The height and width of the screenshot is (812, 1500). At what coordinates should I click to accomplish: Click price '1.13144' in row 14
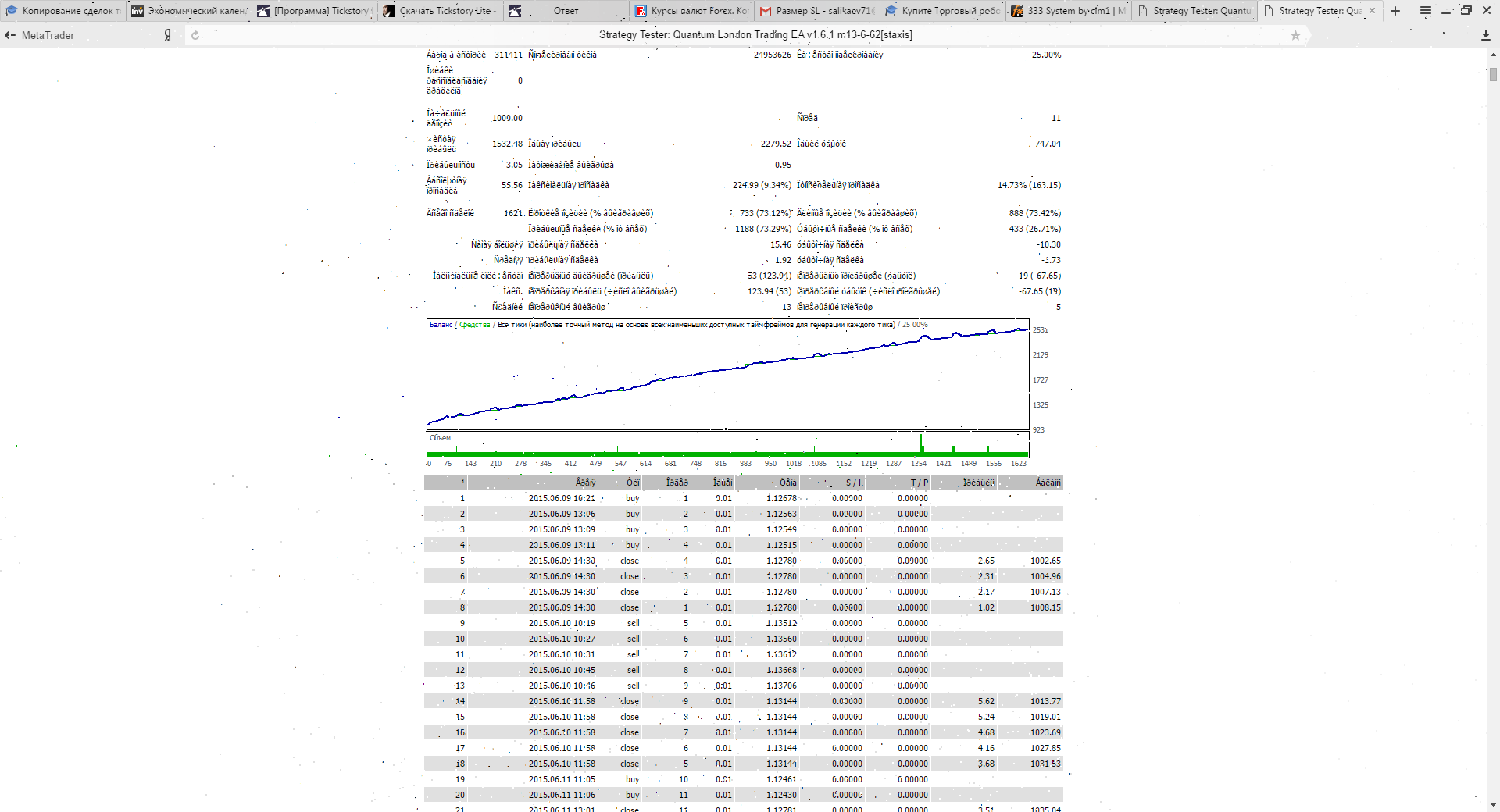[x=781, y=701]
